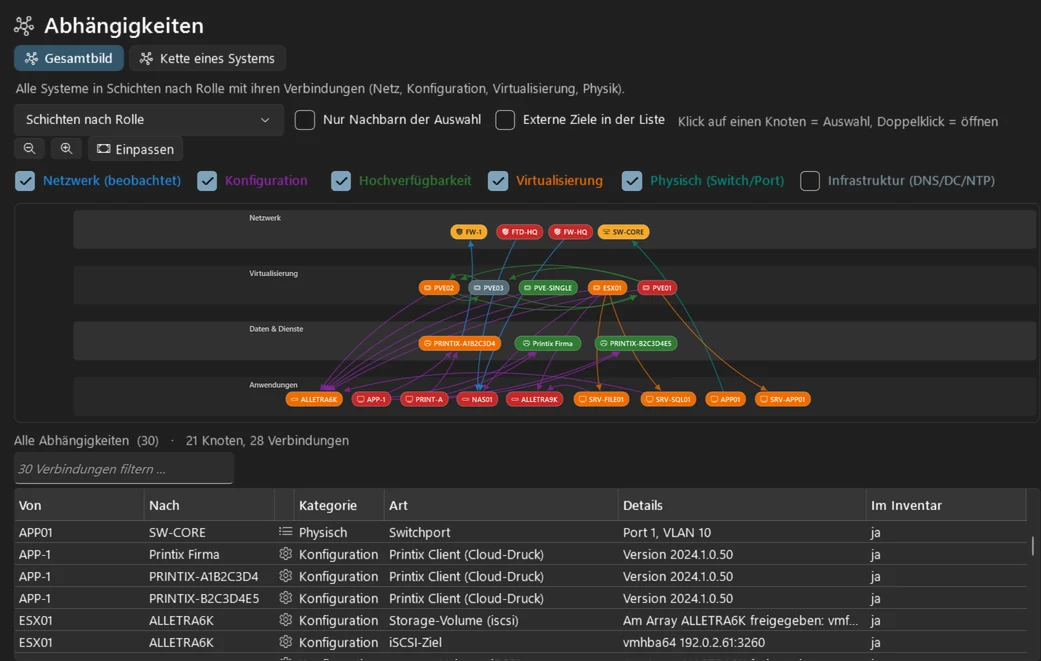Uncheck the Netzwerk (beobachtet) filter

[25, 181]
